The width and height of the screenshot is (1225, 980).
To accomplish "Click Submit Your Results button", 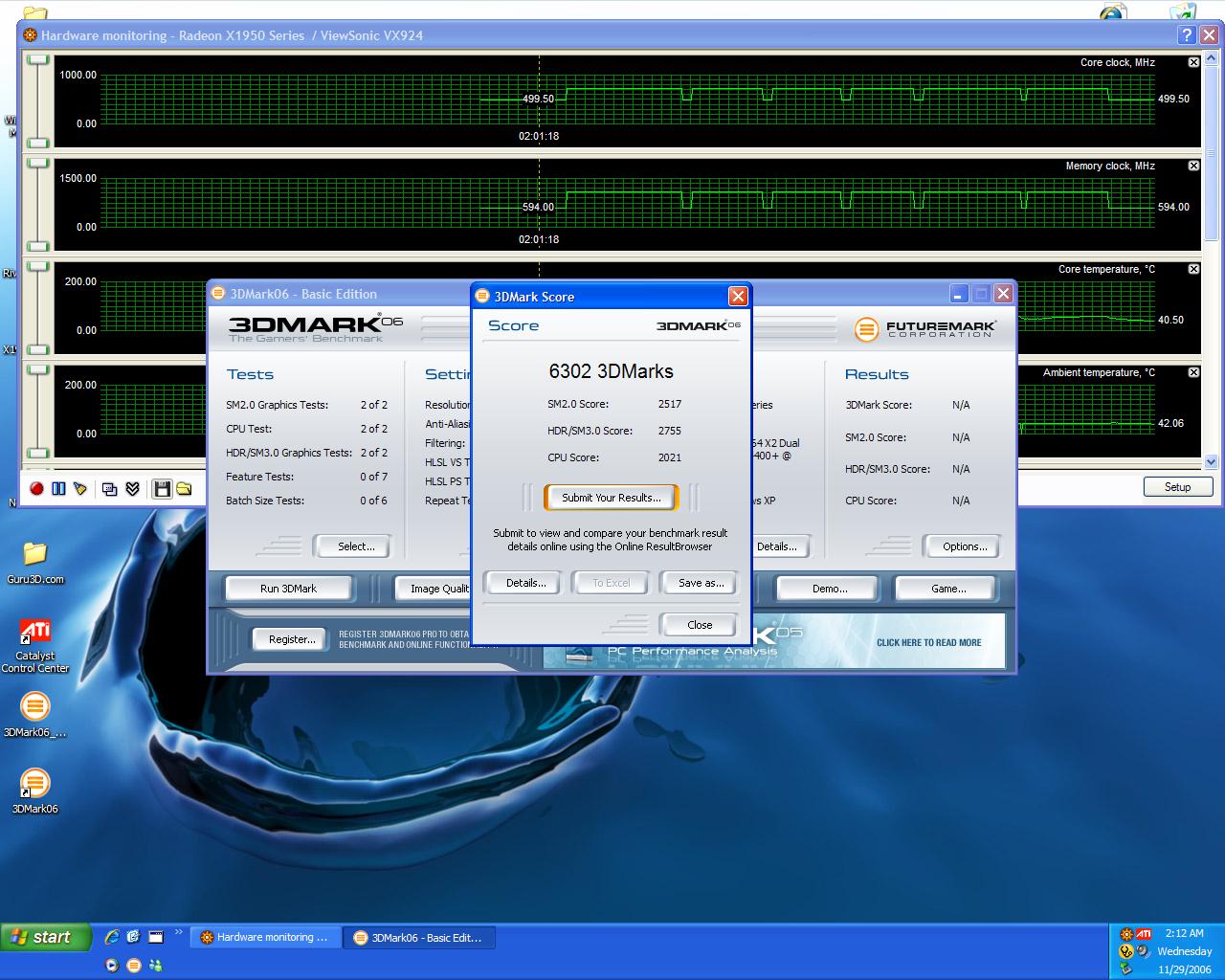I will pos(611,498).
